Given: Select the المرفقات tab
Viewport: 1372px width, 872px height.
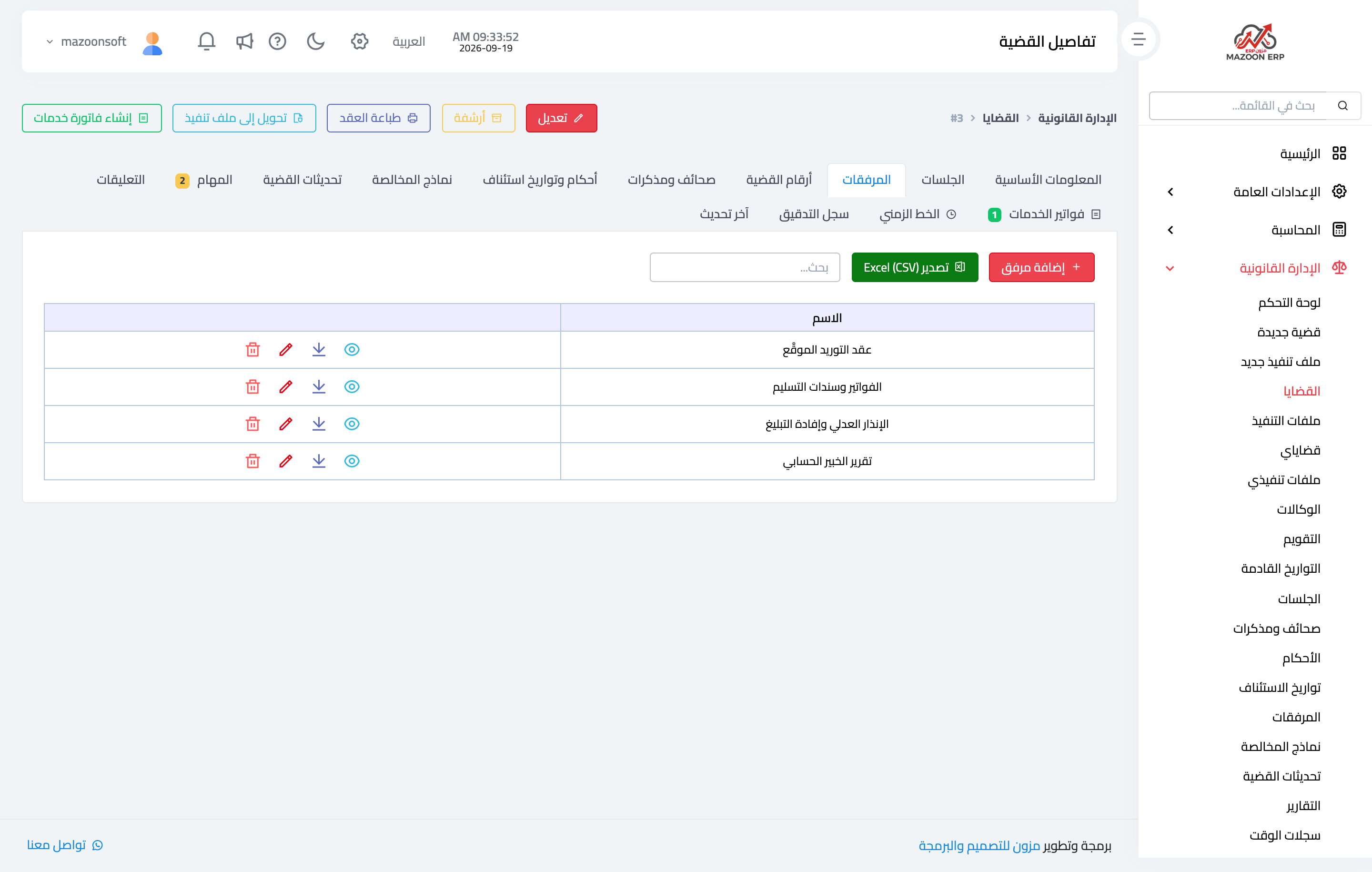Looking at the screenshot, I should point(866,180).
